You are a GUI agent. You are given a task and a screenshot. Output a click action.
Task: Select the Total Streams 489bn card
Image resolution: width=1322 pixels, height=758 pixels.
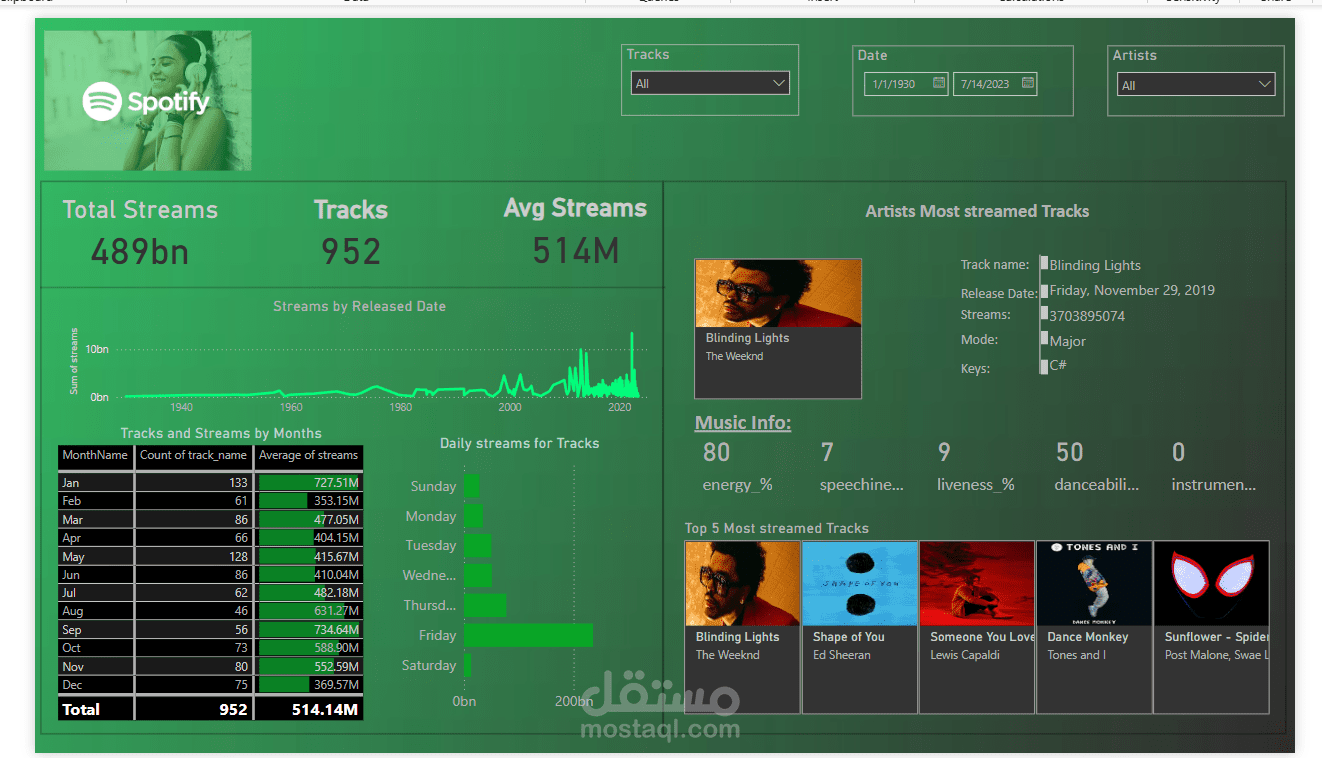(x=140, y=232)
